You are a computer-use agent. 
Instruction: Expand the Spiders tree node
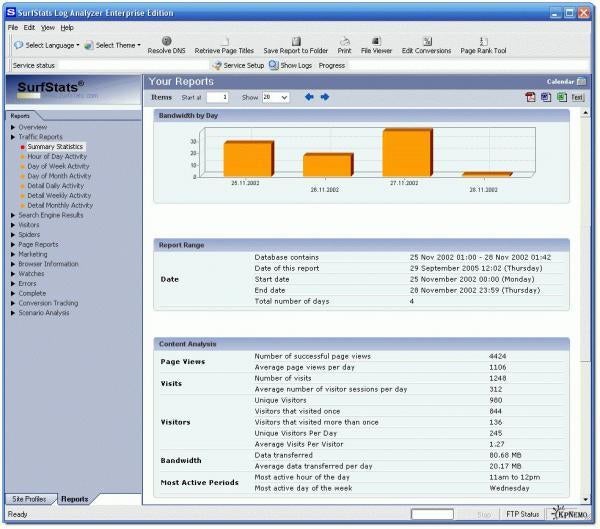pos(13,235)
